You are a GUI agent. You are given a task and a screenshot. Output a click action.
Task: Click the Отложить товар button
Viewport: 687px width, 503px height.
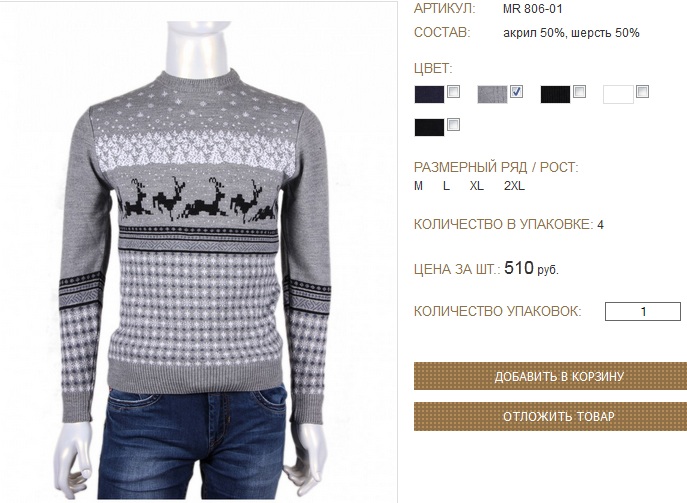click(x=550, y=416)
